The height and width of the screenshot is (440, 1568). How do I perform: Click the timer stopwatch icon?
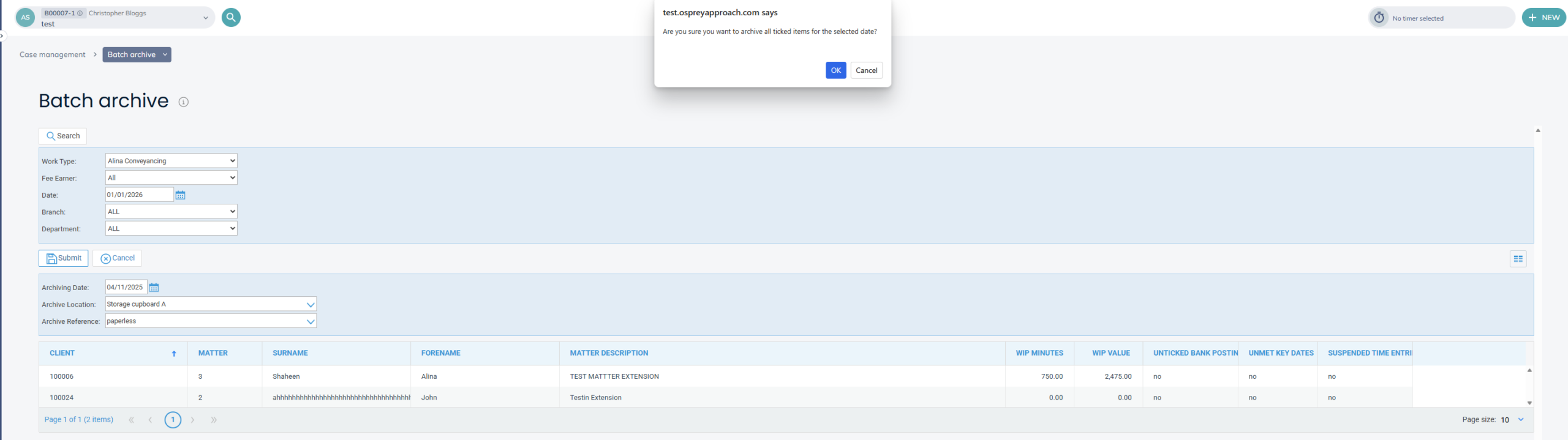coord(1379,18)
